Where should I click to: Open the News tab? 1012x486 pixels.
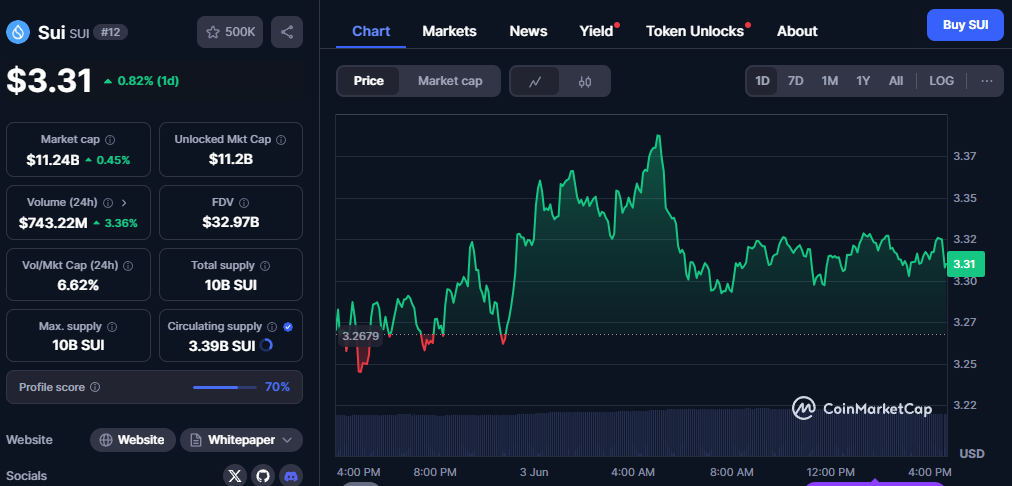528,31
